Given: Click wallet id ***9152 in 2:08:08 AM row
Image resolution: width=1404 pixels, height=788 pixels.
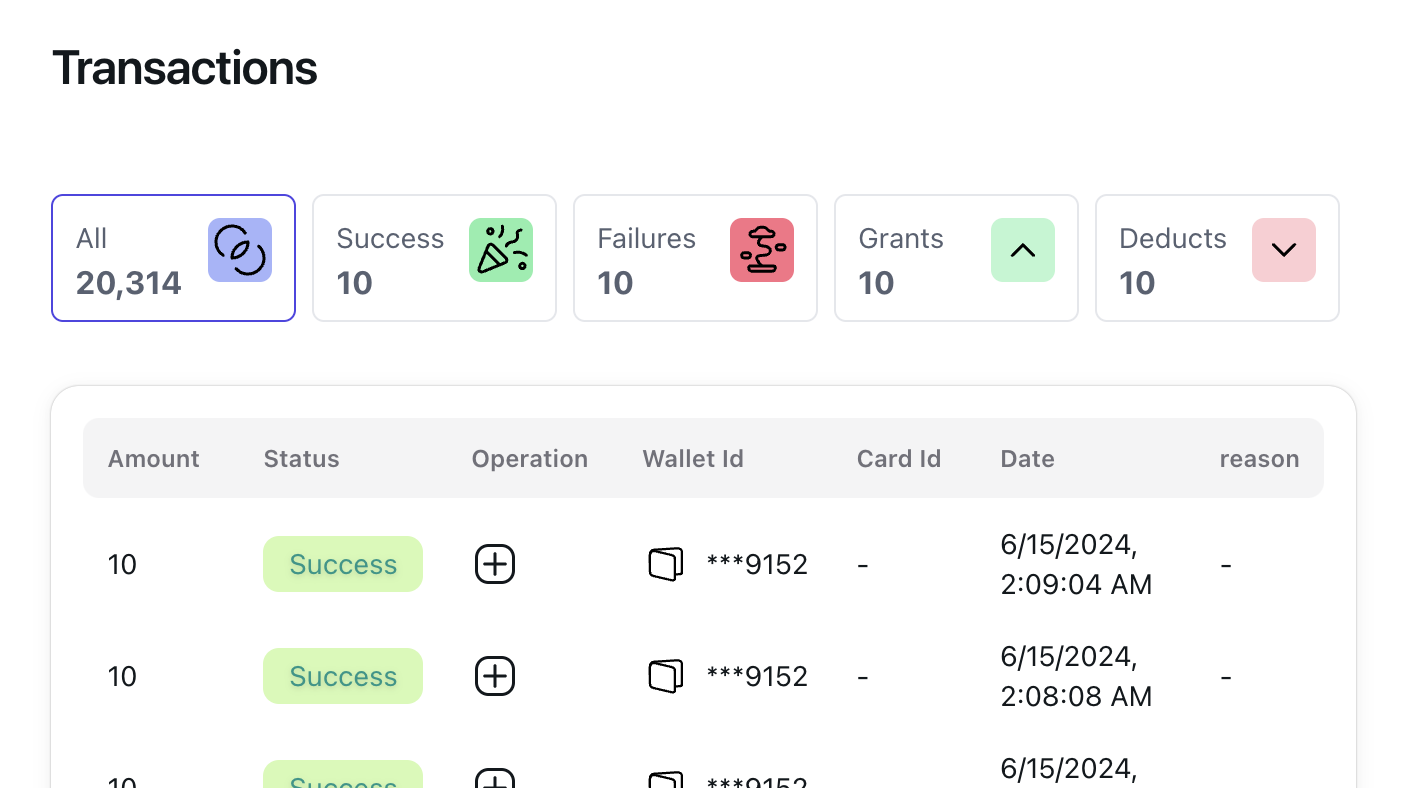Looking at the screenshot, I should click(x=757, y=677).
